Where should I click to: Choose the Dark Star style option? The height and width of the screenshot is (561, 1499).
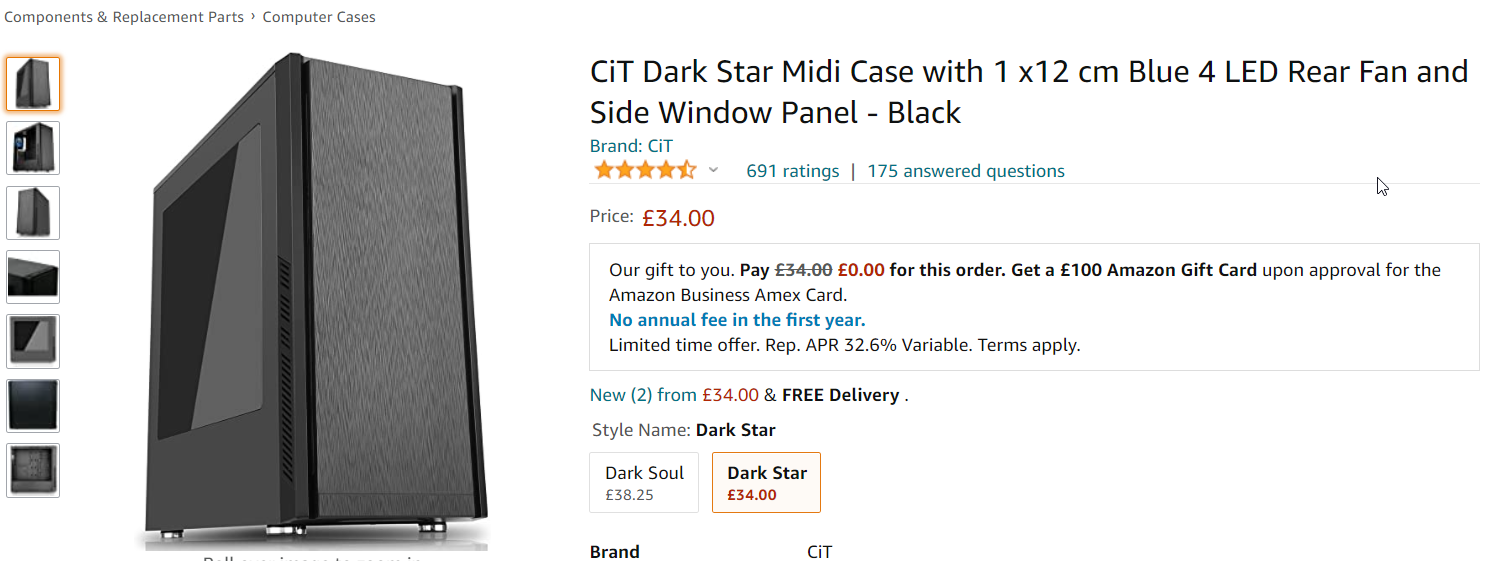pos(766,482)
